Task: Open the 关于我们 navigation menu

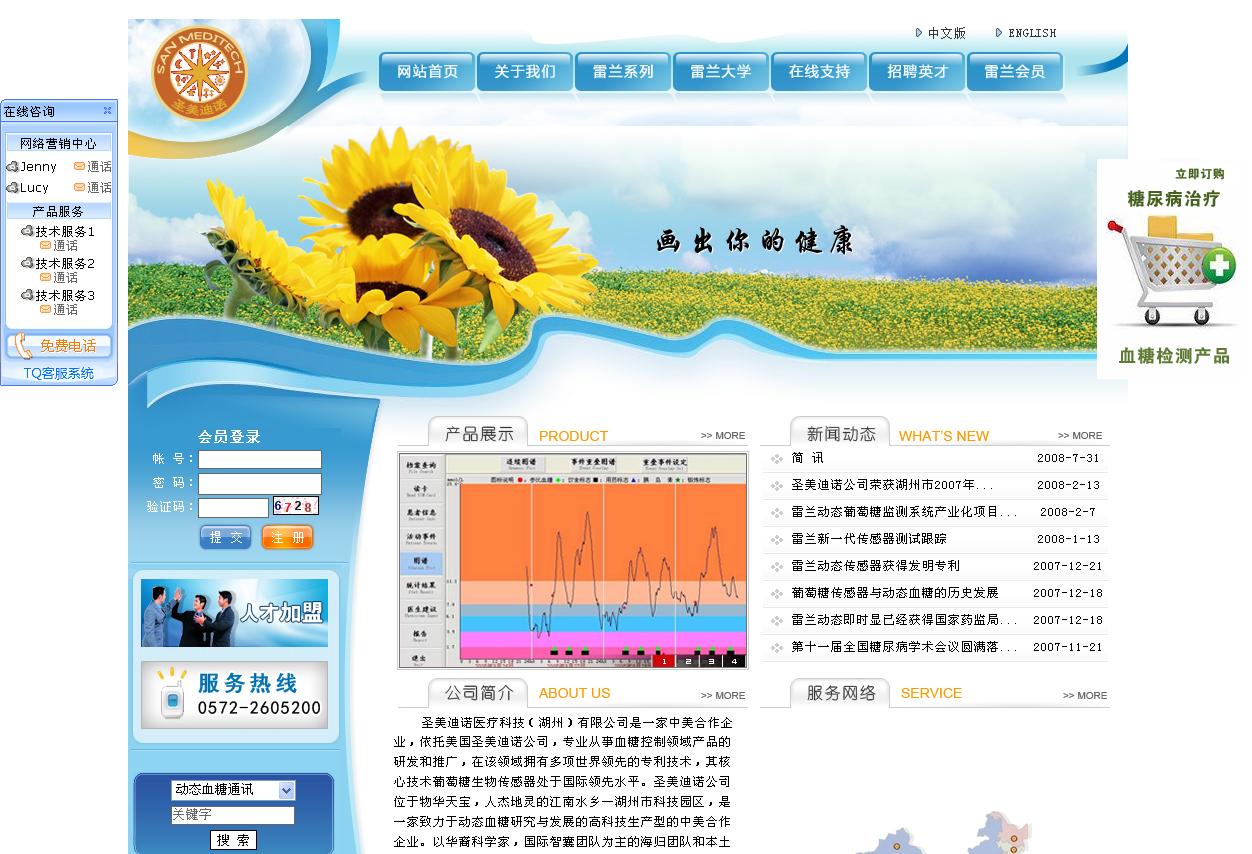Action: tap(523, 71)
